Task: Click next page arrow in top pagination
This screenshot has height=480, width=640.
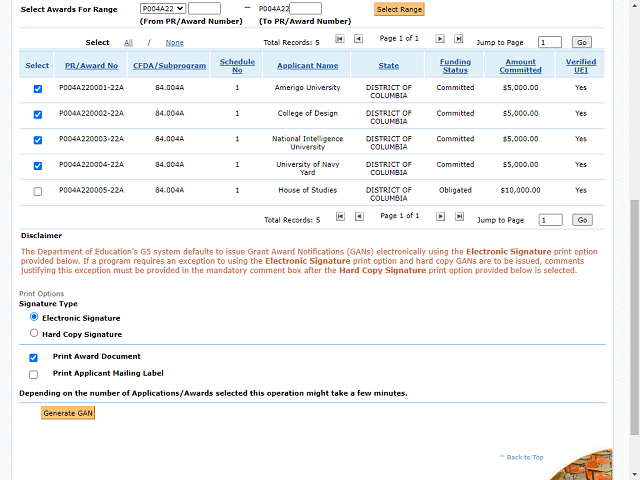Action: pyautogui.click(x=438, y=39)
